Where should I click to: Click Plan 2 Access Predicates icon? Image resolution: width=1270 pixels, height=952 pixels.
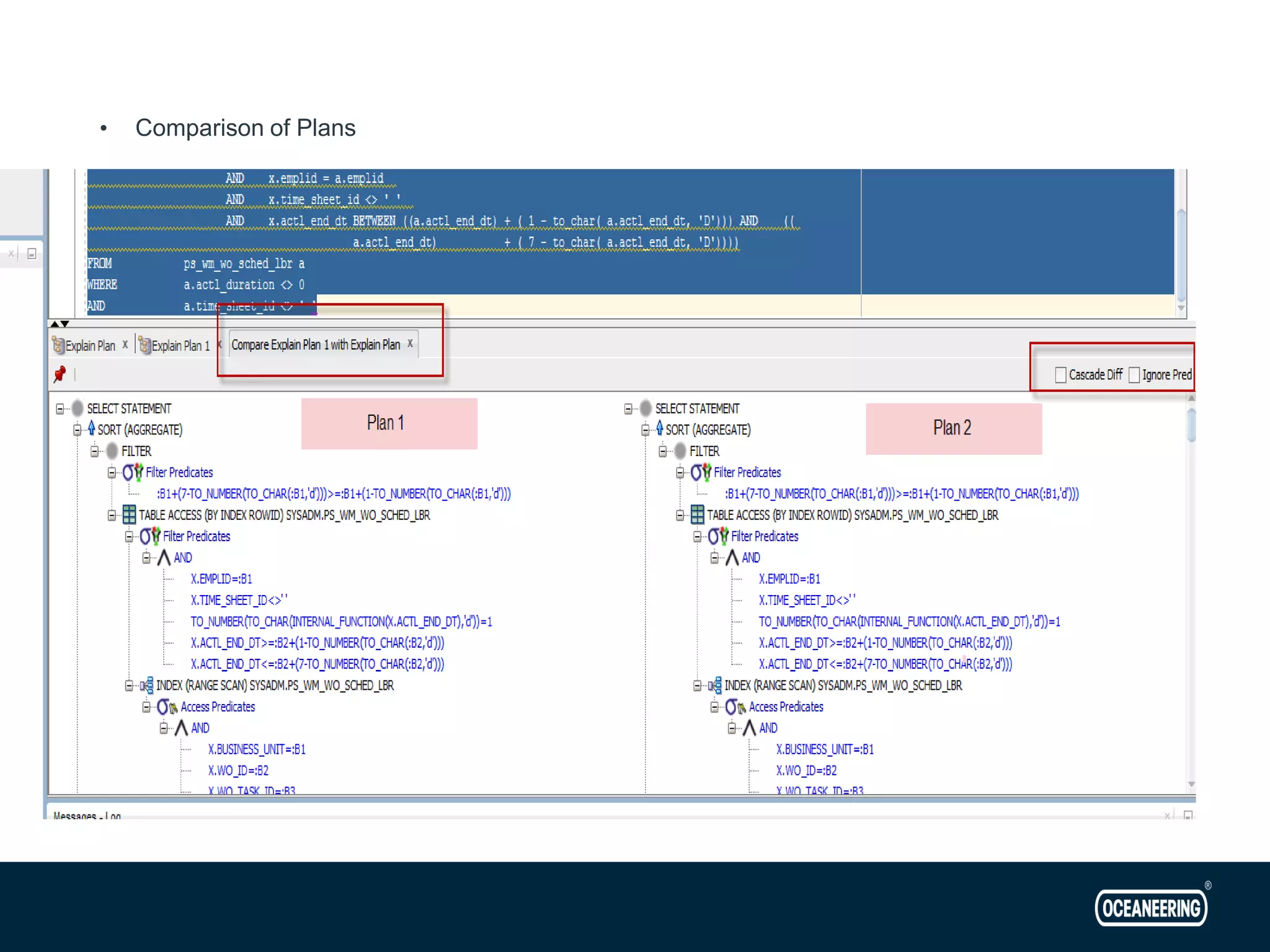[x=735, y=707]
